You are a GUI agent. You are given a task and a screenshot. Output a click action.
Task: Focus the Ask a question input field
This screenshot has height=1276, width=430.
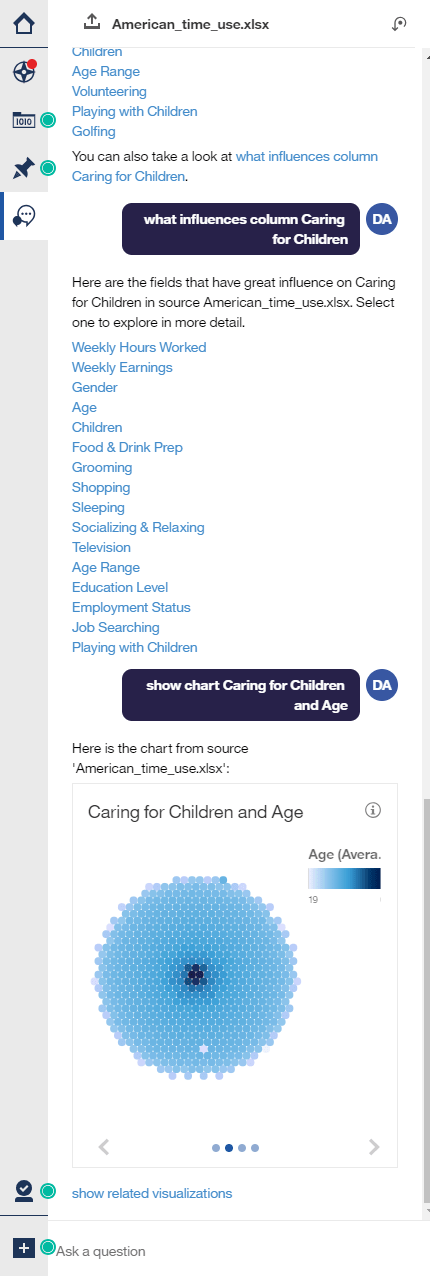pyautogui.click(x=235, y=1251)
